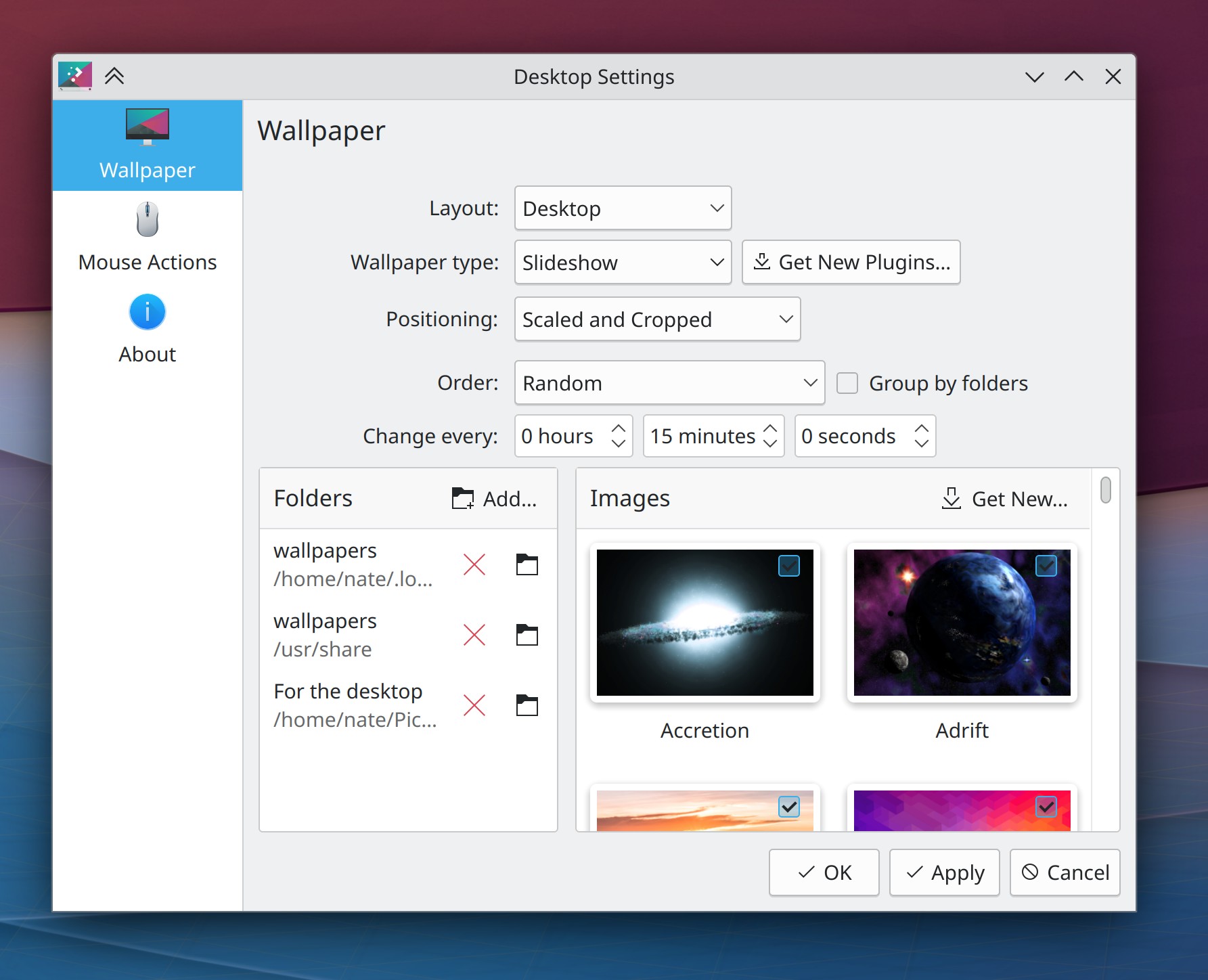This screenshot has width=1208, height=980.
Task: Open the Layout dropdown
Action: click(x=623, y=208)
